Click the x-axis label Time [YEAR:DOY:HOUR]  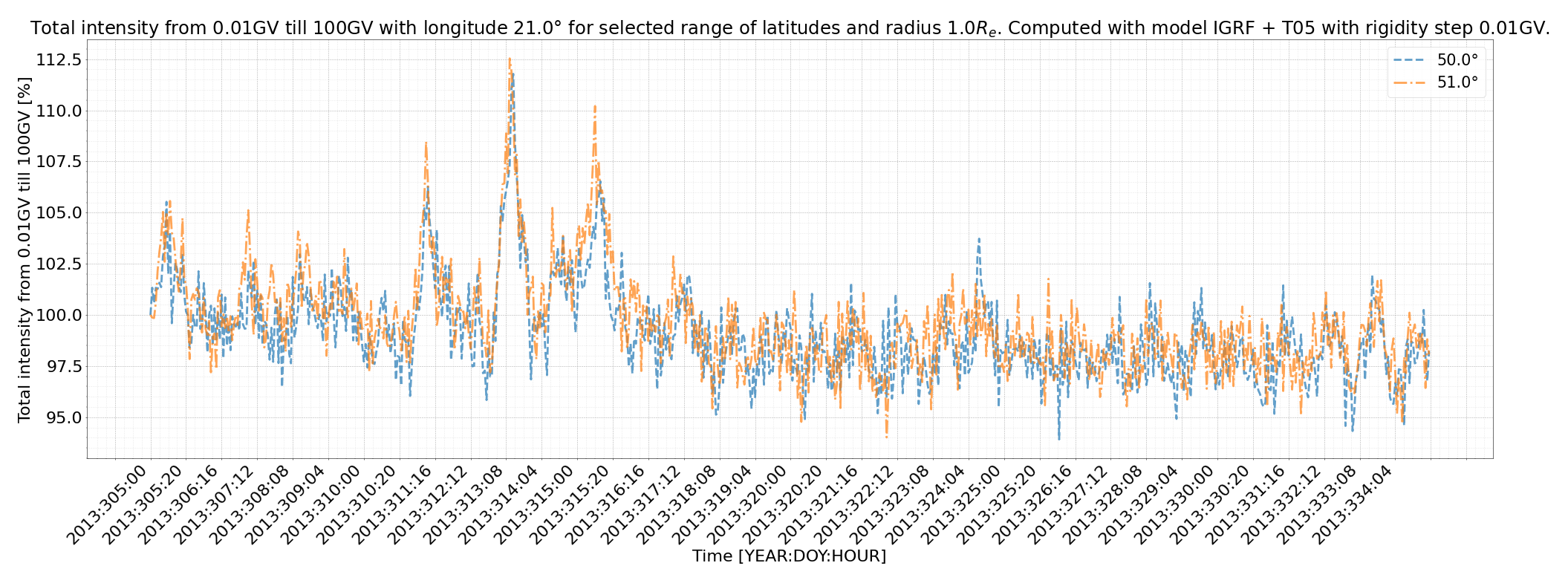click(790, 556)
